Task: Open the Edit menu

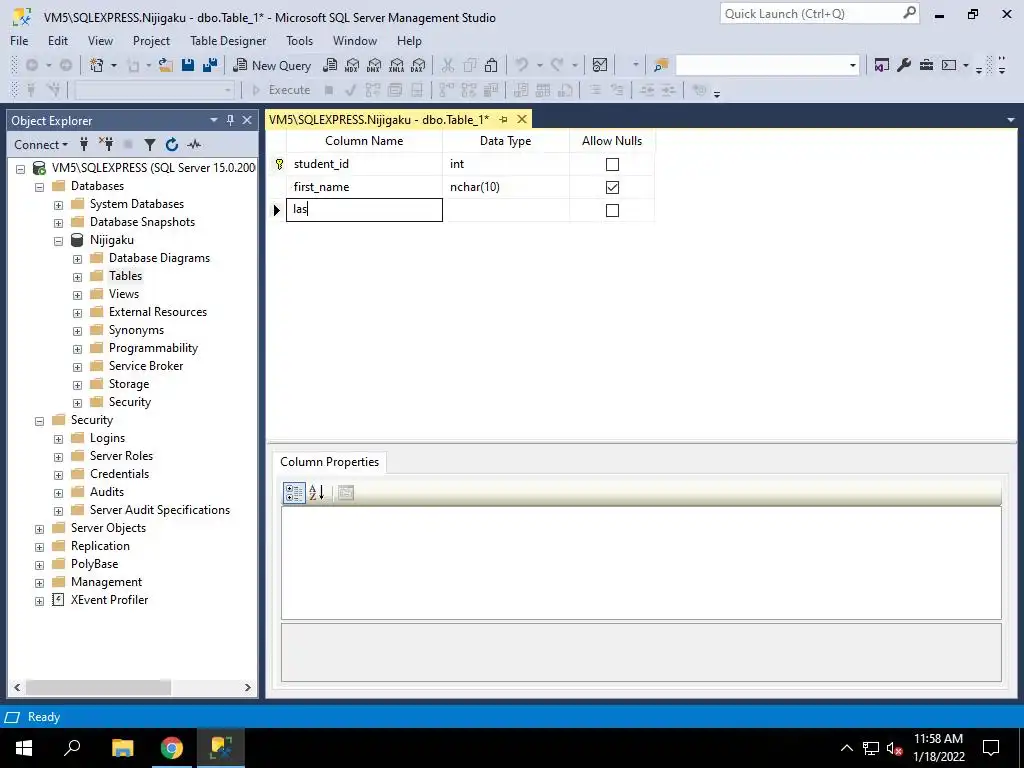Action: [x=57, y=40]
